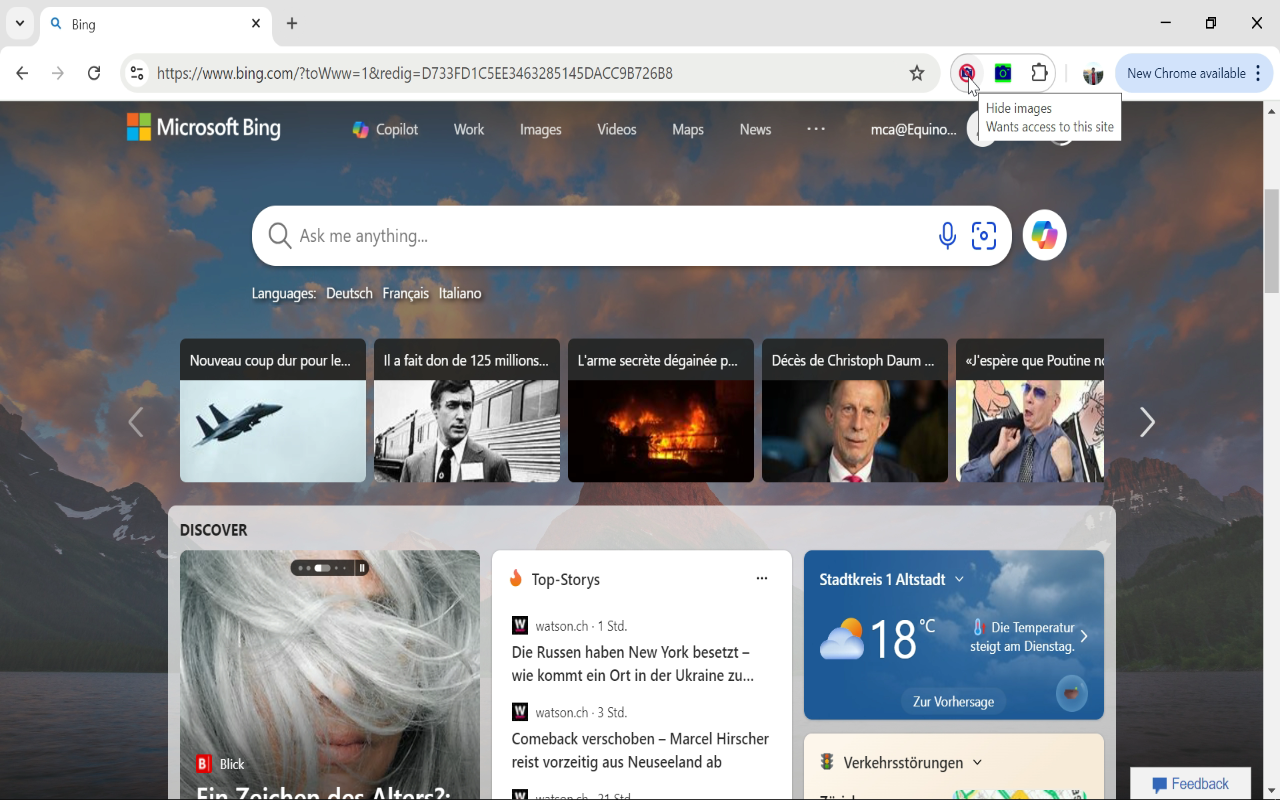
Task: Open site permission settings in the address bar
Action: (135, 72)
